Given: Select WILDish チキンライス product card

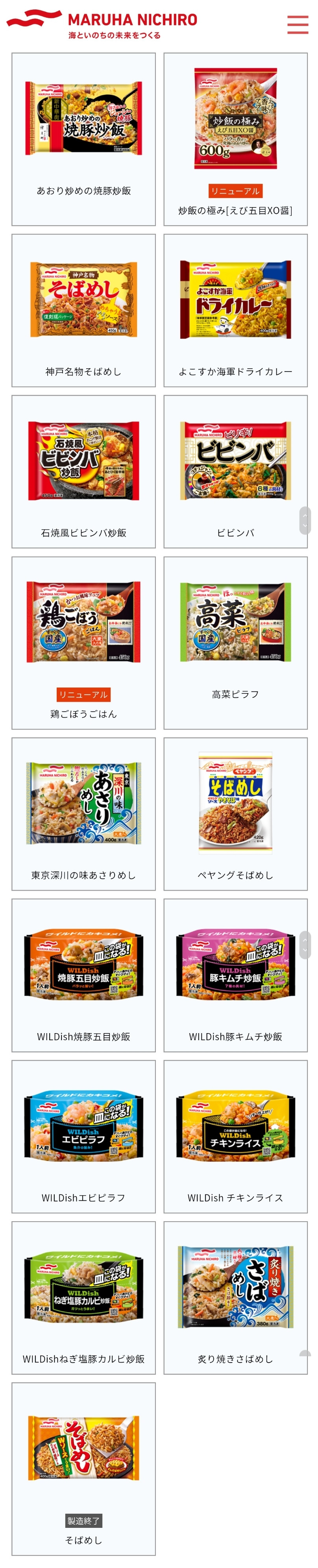Looking at the screenshot, I should [235, 1136].
